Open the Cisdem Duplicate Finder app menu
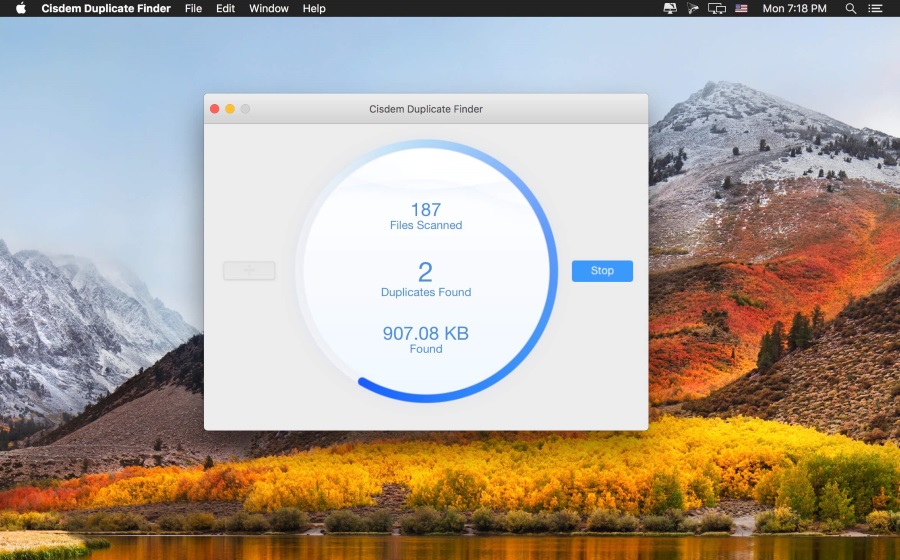The image size is (900, 560). 106,8
